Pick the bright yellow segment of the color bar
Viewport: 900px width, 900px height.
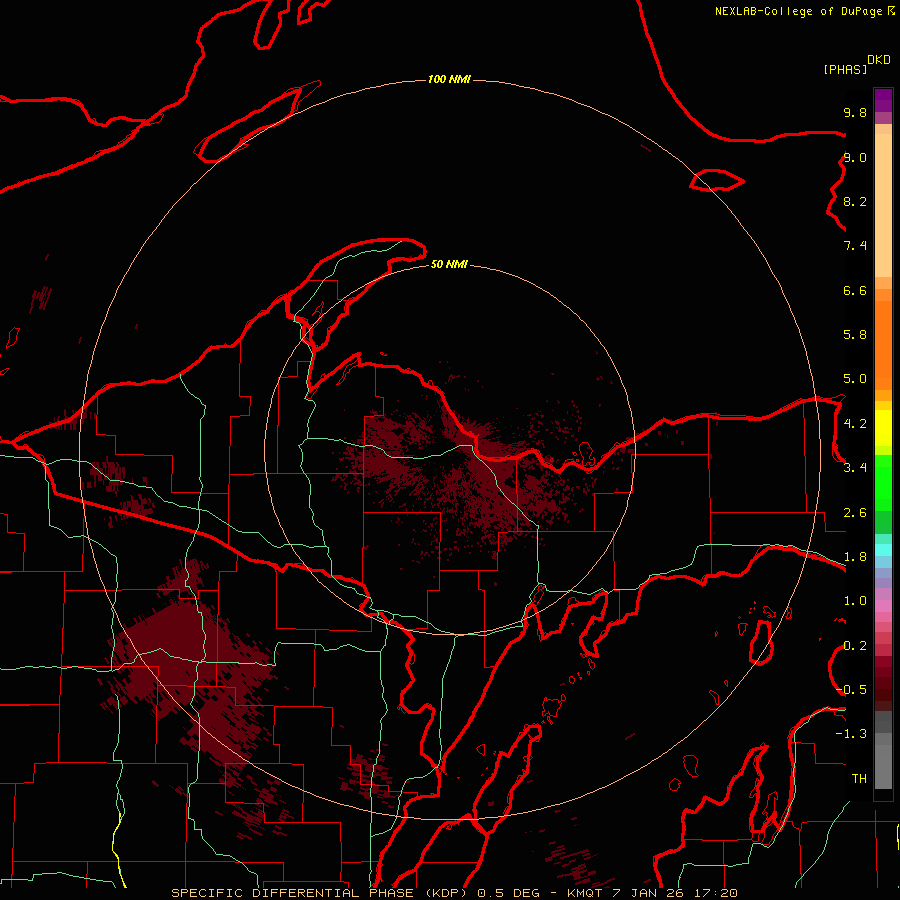coord(883,428)
